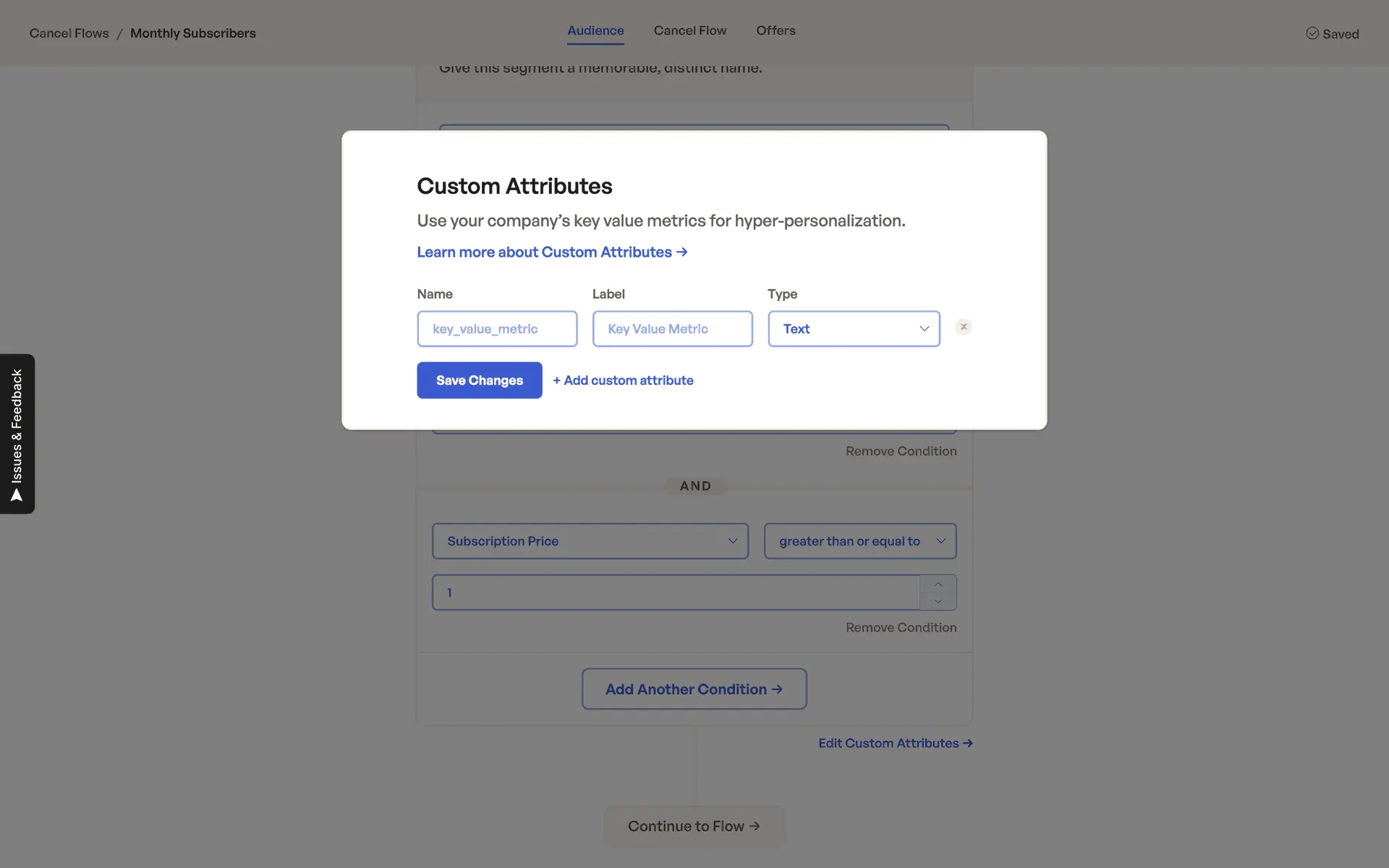The height and width of the screenshot is (868, 1389).
Task: Open the Issues & Feedback side tab
Action: [17, 434]
